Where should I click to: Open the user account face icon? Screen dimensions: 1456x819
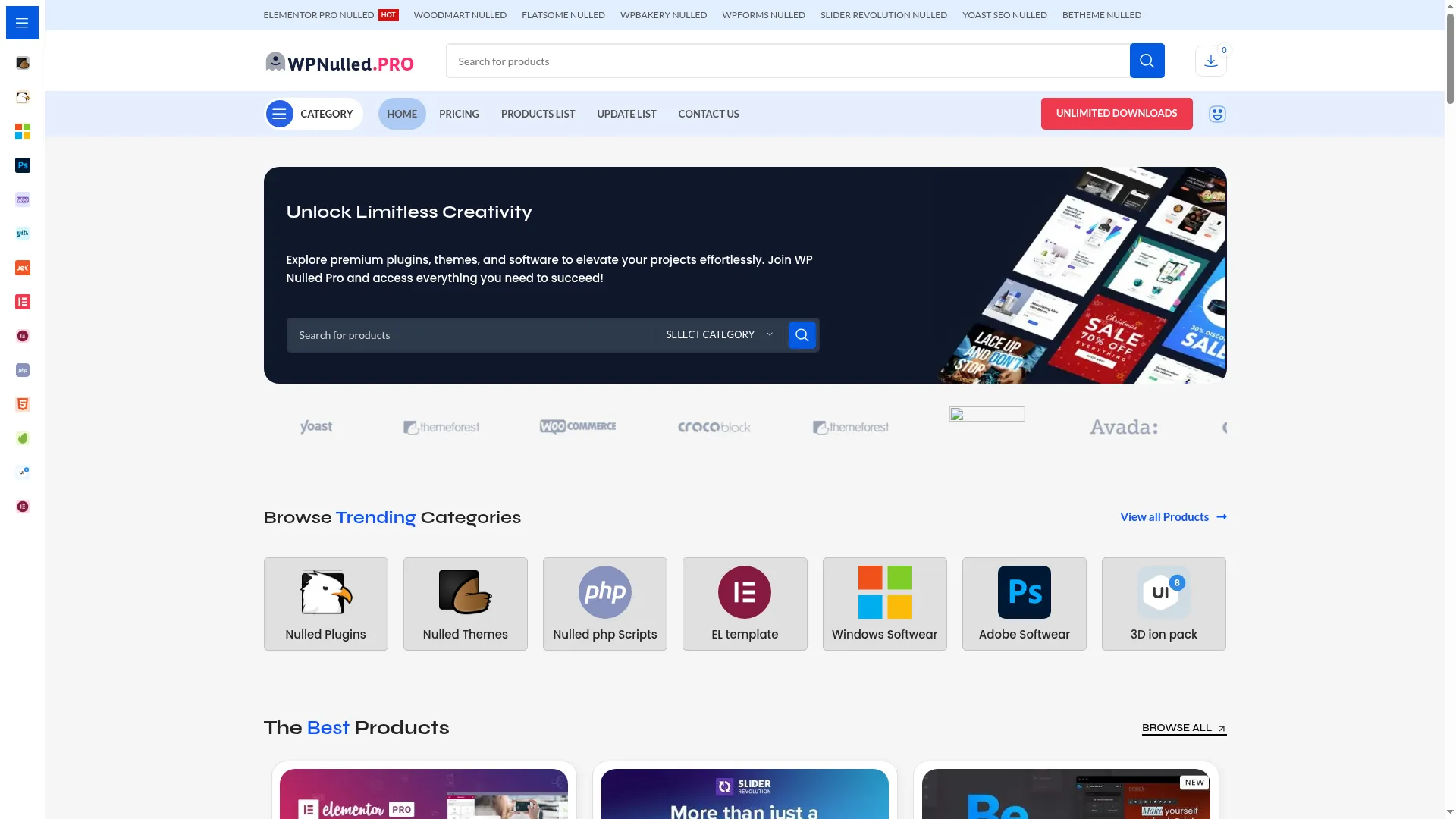click(1217, 114)
